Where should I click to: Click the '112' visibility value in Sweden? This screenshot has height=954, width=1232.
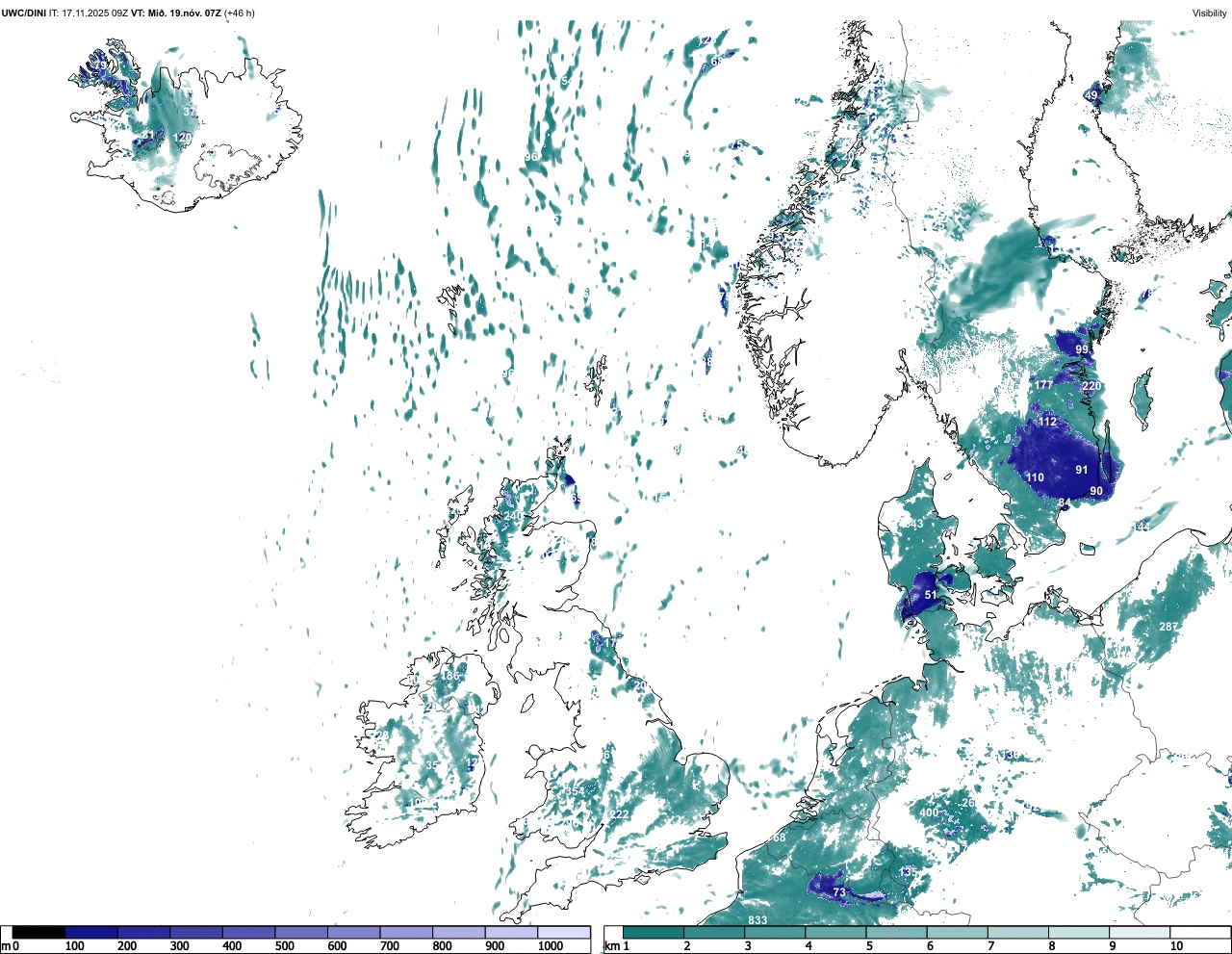(x=1048, y=422)
